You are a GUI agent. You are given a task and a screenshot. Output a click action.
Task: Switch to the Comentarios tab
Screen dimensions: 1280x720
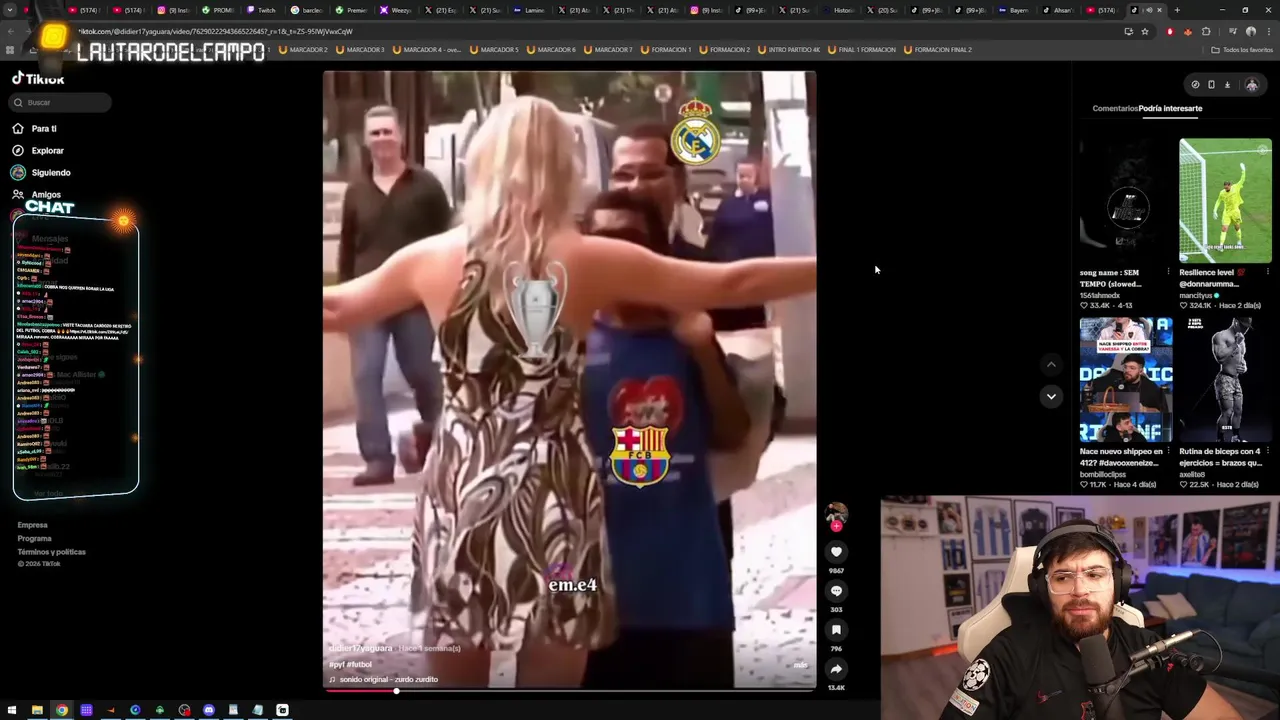[1114, 108]
